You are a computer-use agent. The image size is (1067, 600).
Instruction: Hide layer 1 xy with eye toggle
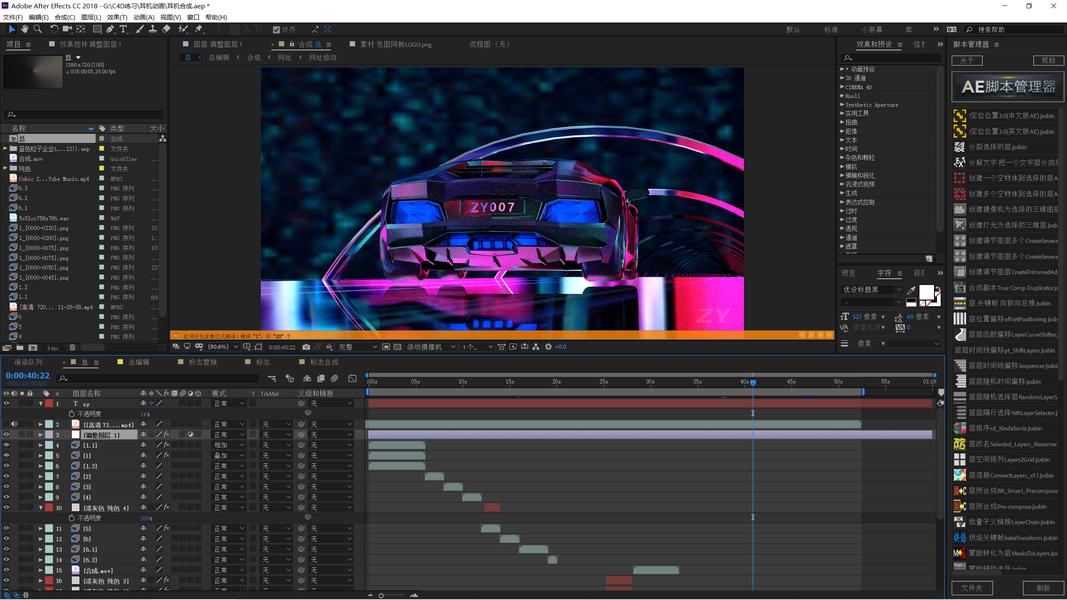pyautogui.click(x=6, y=403)
